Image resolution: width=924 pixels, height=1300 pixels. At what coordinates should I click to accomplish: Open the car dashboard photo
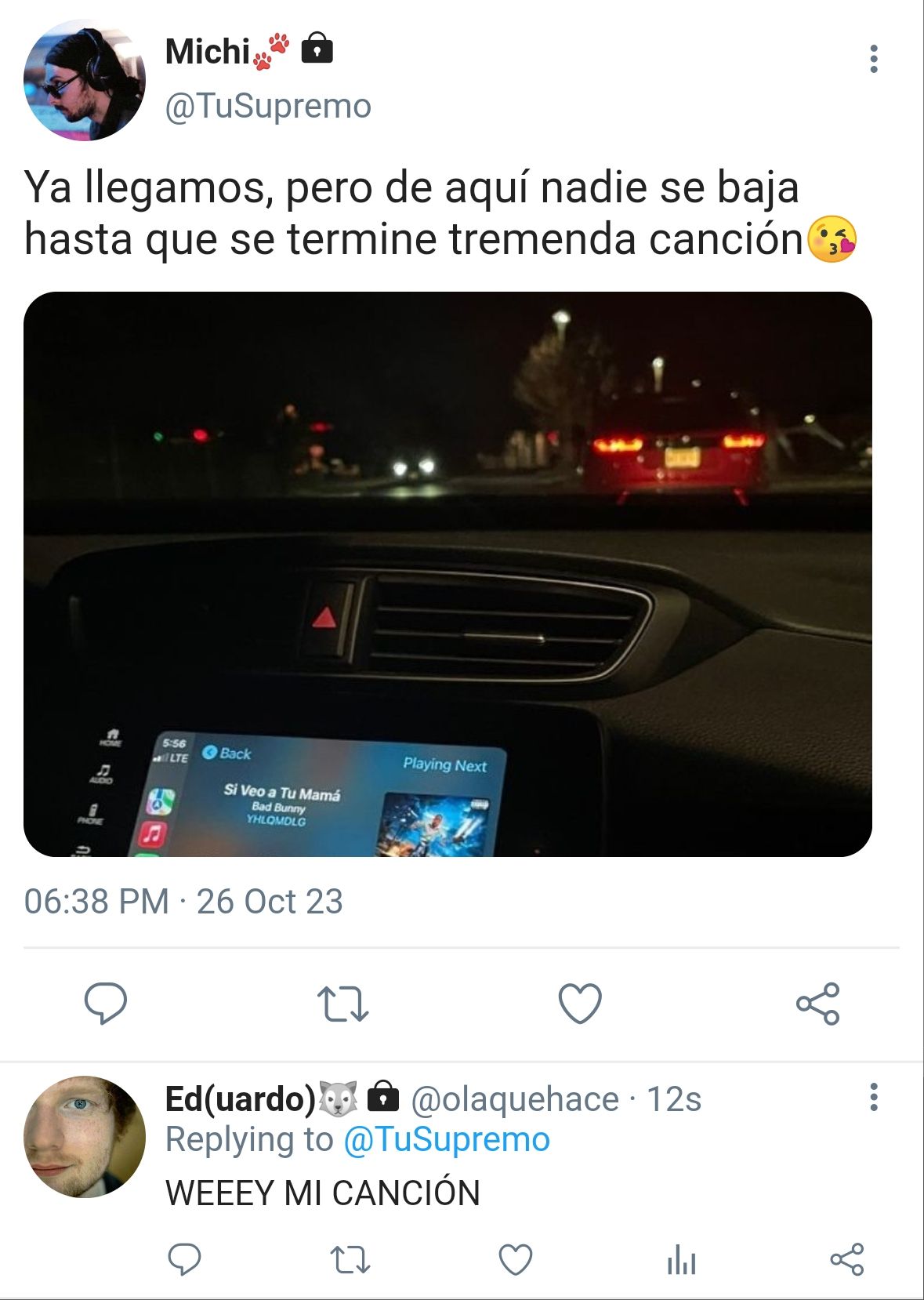coord(448,574)
